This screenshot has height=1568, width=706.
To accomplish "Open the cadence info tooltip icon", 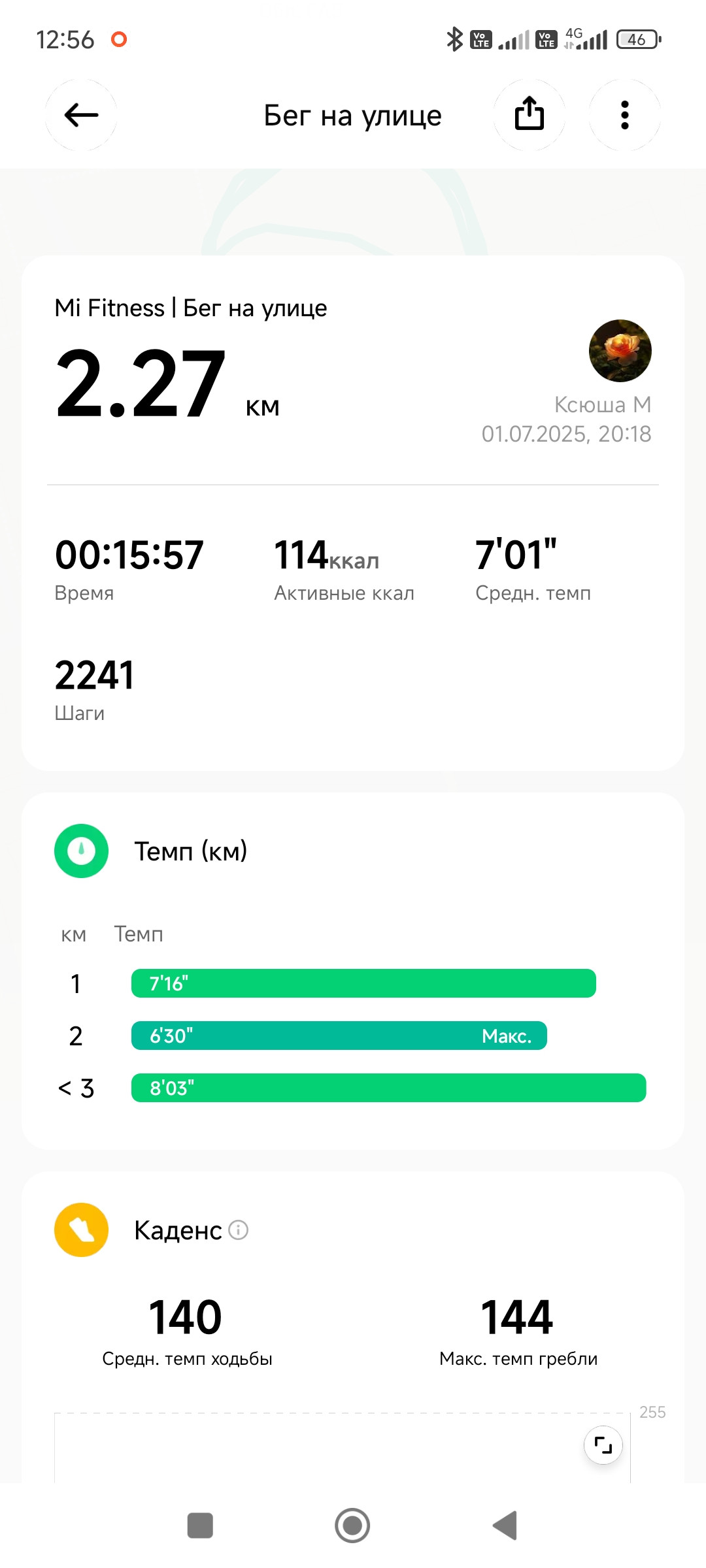I will point(239,1230).
